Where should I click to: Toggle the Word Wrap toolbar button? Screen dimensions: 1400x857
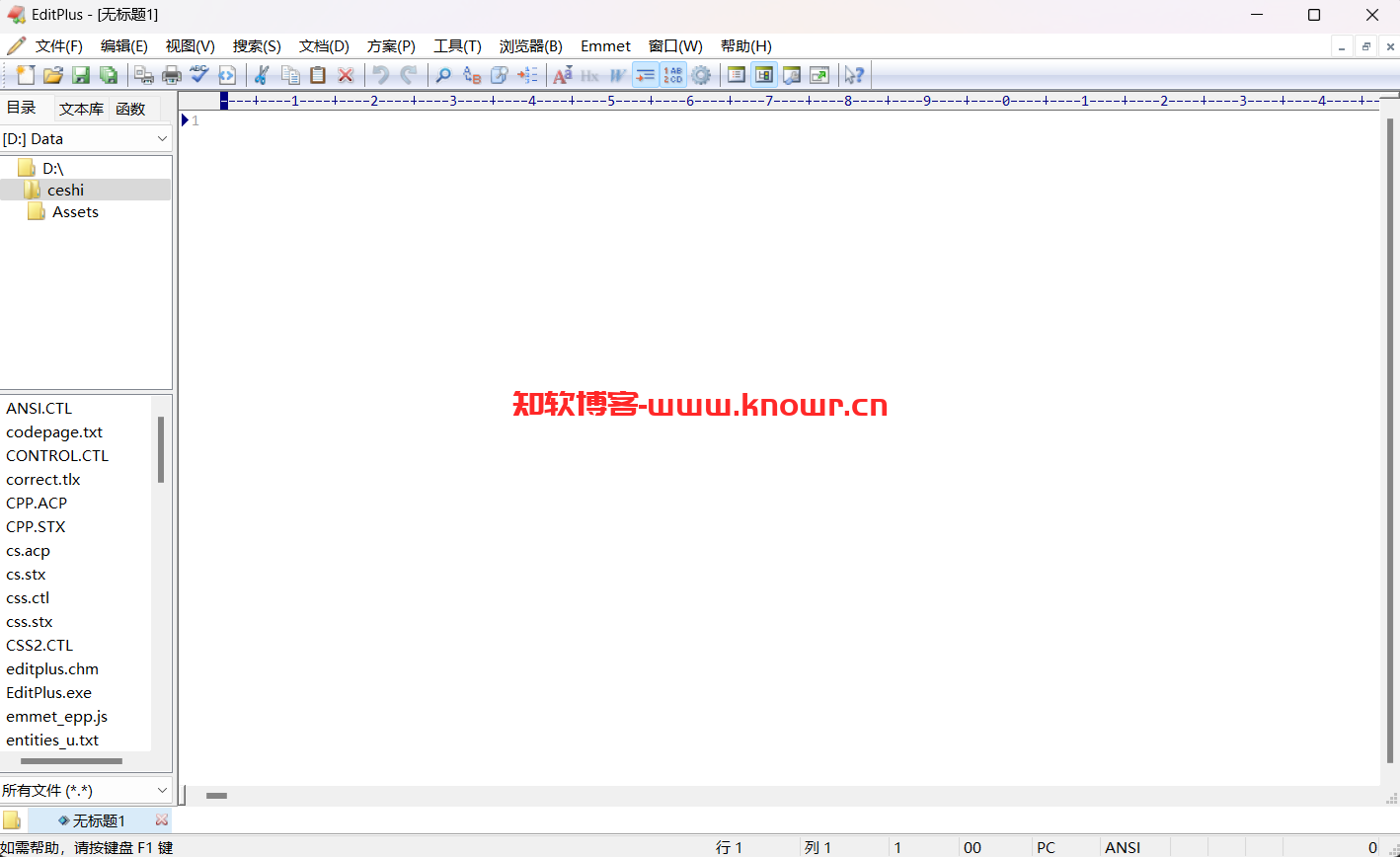click(x=618, y=75)
